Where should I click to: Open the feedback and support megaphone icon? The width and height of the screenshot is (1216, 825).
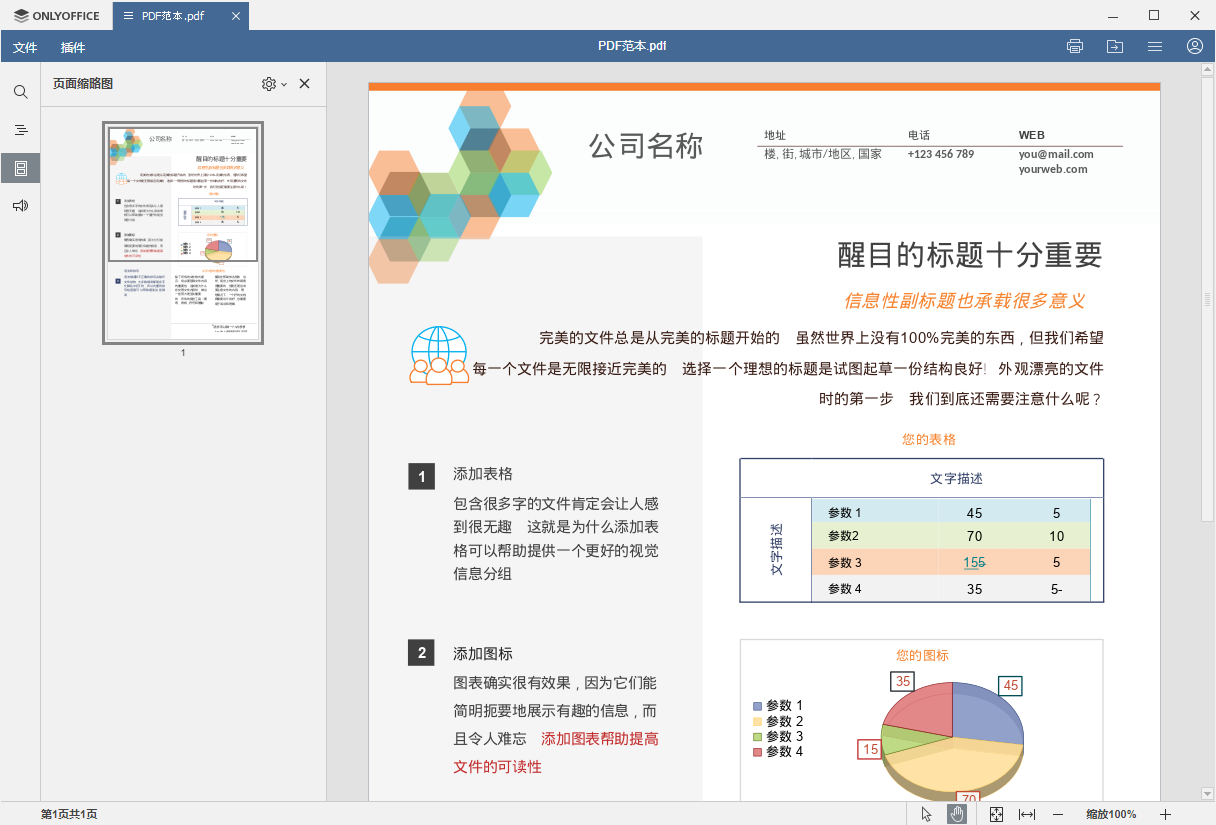click(20, 206)
